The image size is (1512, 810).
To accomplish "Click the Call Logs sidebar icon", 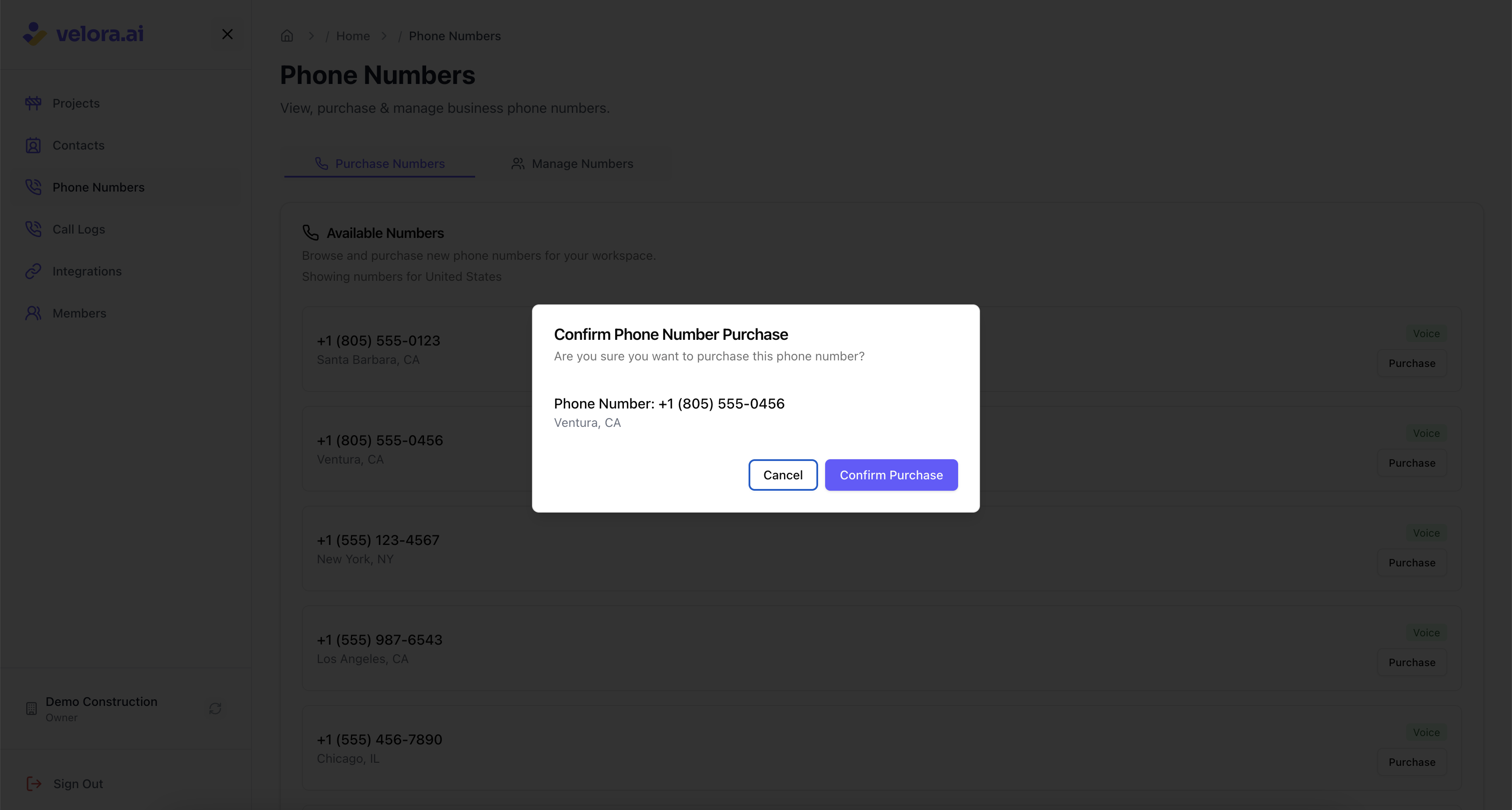I will point(33,230).
